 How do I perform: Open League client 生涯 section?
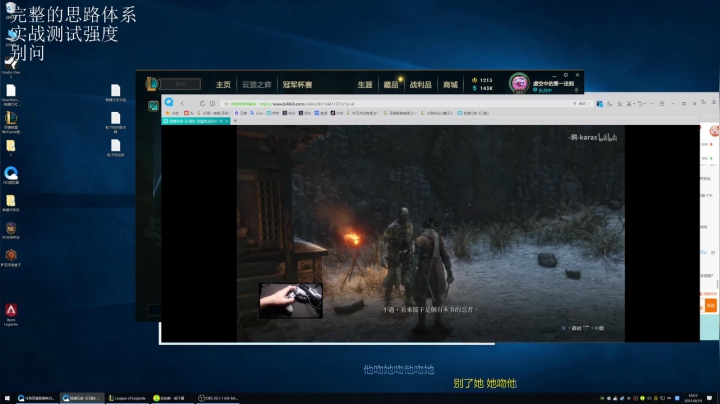pyautogui.click(x=365, y=84)
